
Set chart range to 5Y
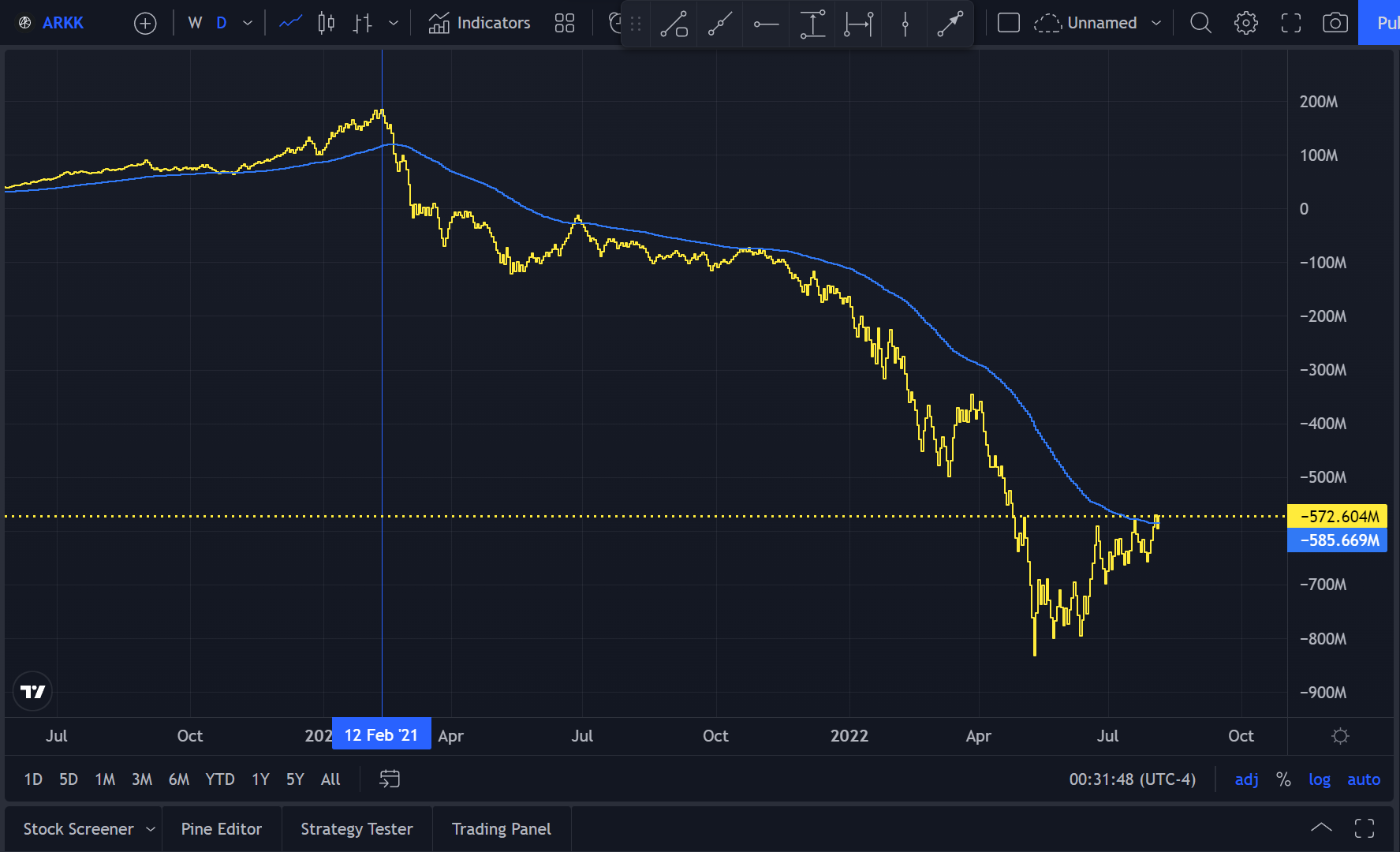[x=295, y=779]
